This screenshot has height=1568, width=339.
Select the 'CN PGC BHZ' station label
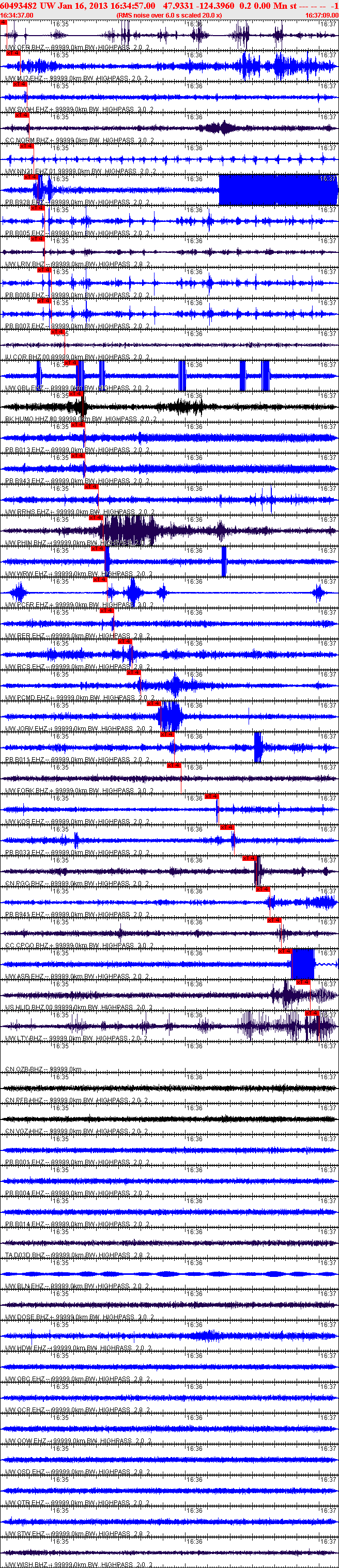point(24,884)
